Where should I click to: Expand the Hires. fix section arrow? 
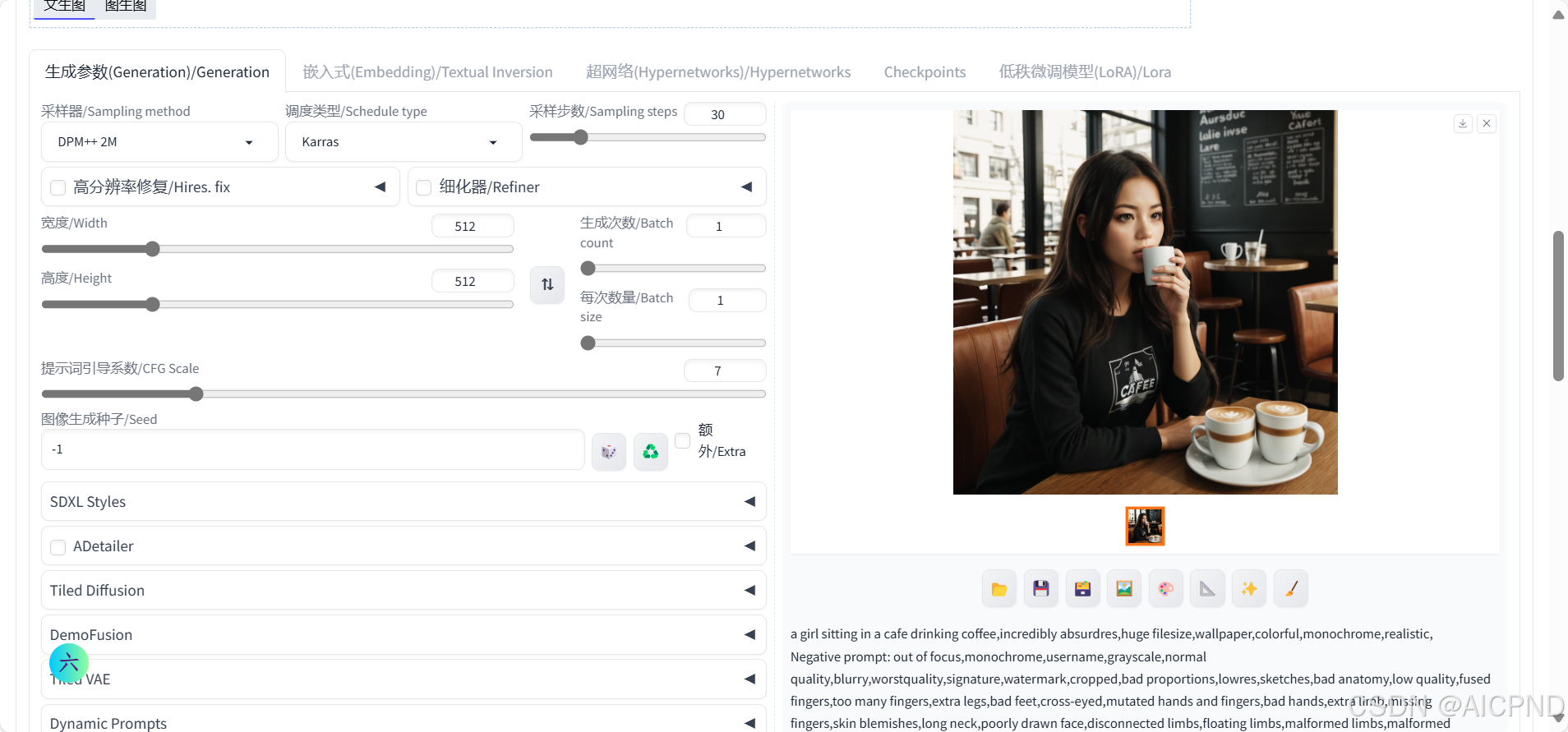[380, 187]
